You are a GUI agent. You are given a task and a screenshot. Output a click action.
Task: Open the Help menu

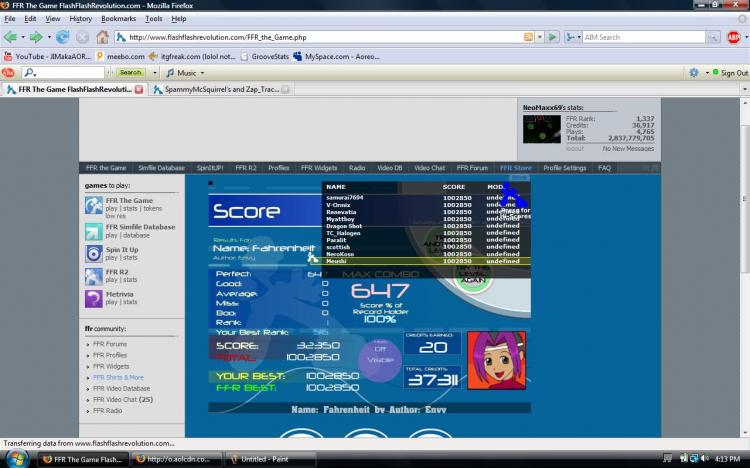point(178,19)
